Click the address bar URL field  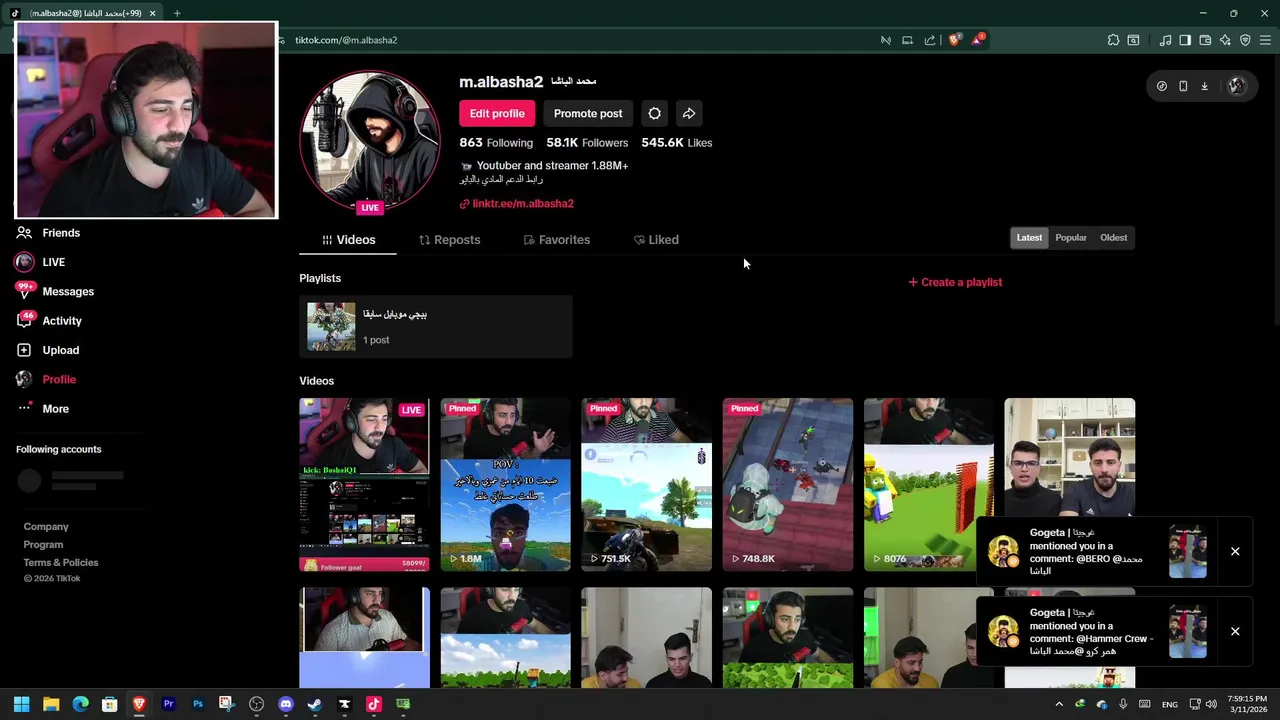tap(580, 40)
